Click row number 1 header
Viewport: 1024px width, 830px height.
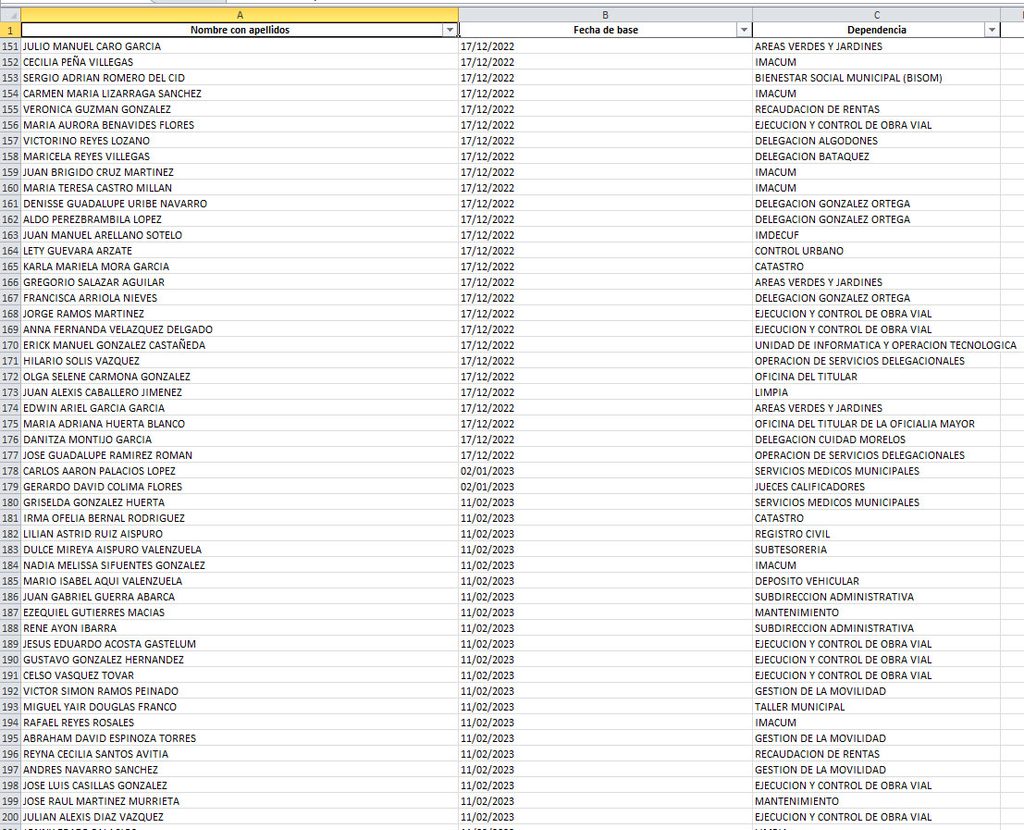(x=10, y=30)
